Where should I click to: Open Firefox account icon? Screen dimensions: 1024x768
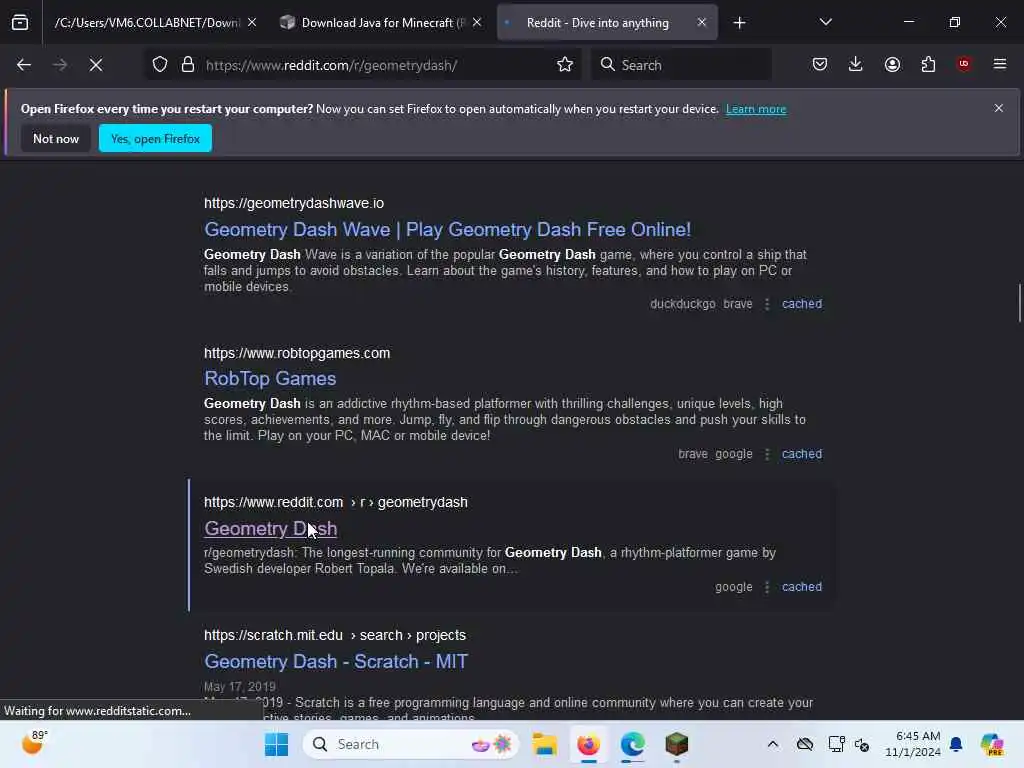coord(892,64)
